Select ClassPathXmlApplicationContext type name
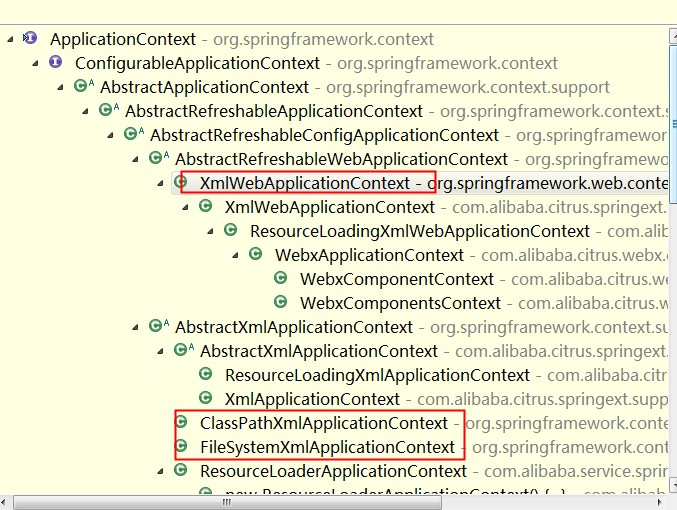The height and width of the screenshot is (510, 677). pos(324,423)
